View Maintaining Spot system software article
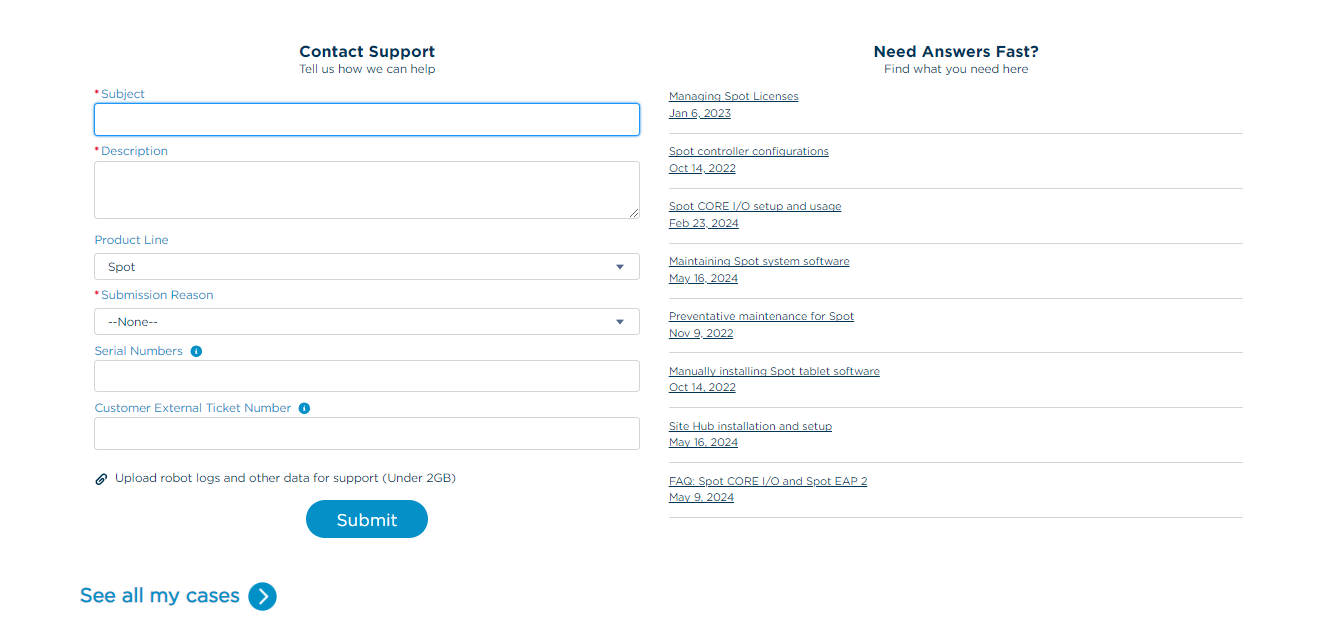The height and width of the screenshot is (641, 1329). click(x=759, y=262)
